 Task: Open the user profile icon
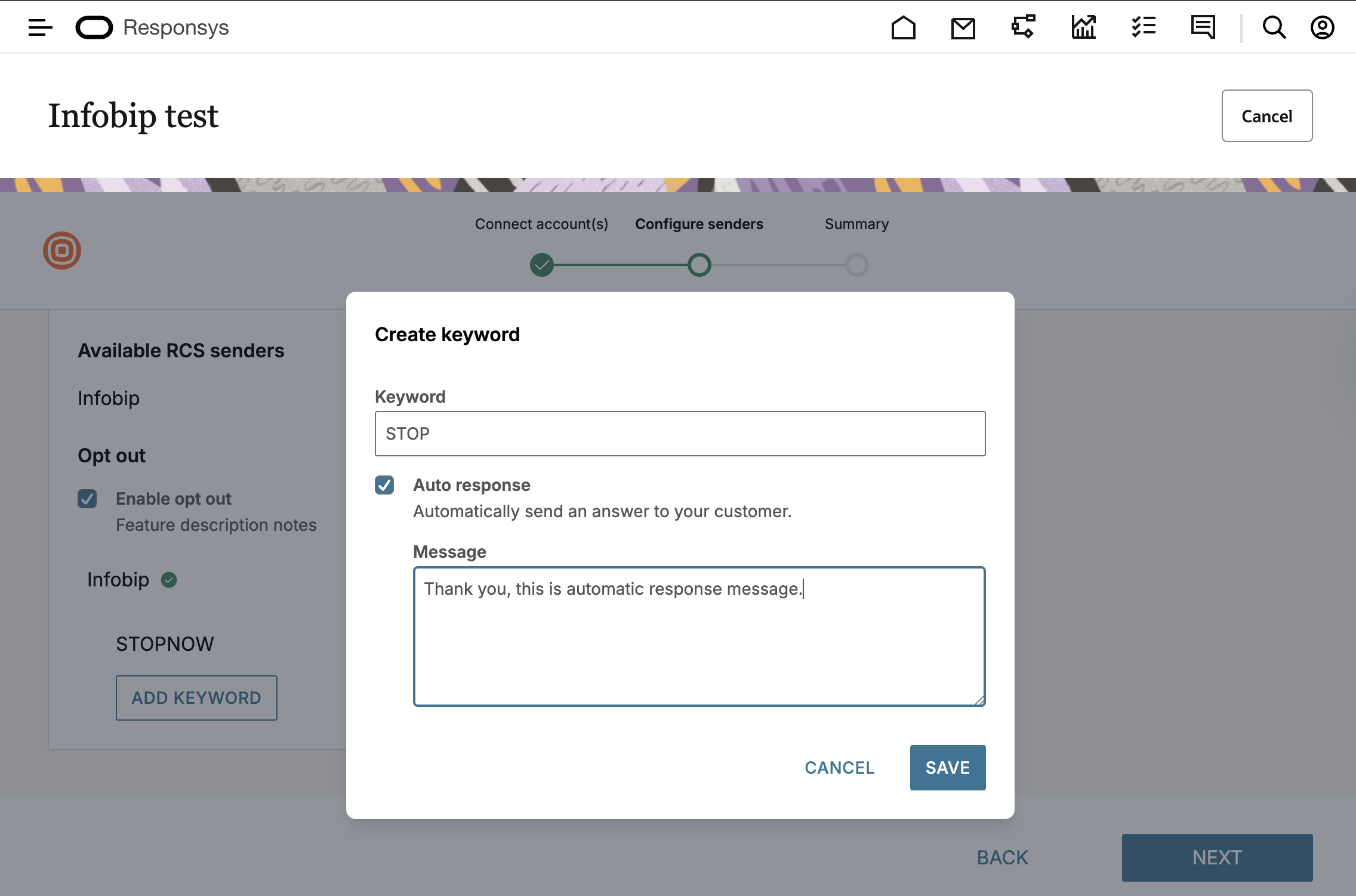[1322, 27]
